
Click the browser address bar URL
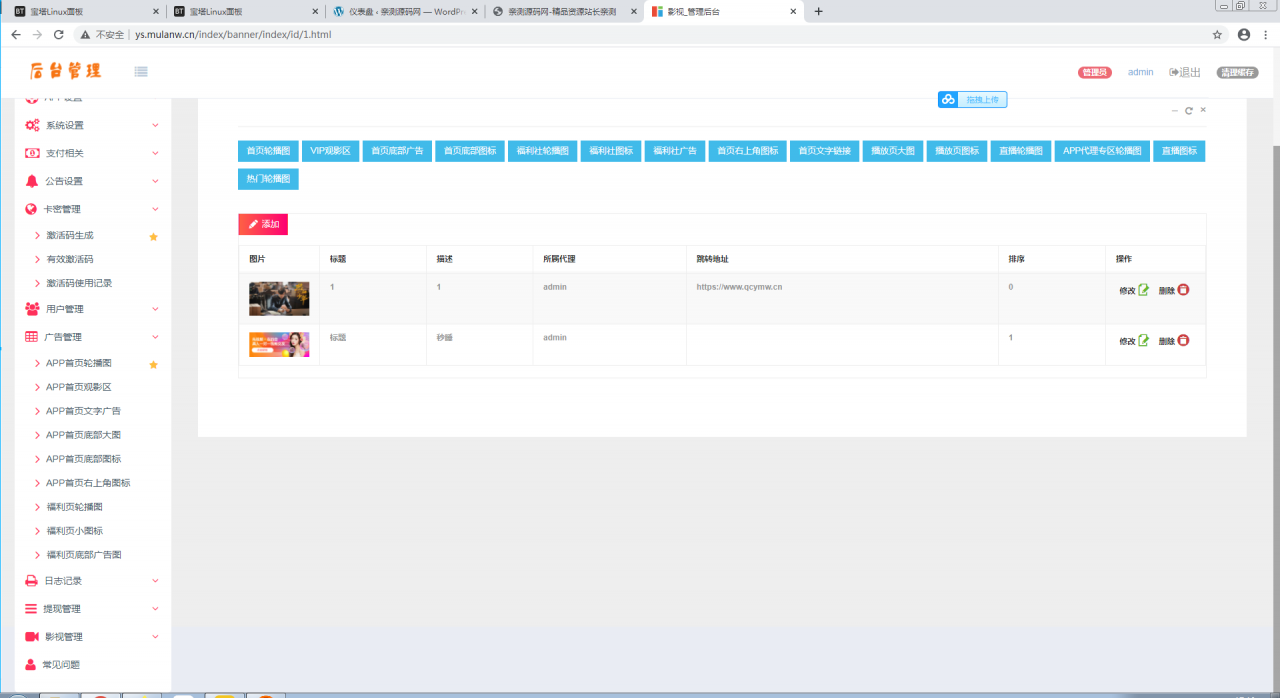233,34
